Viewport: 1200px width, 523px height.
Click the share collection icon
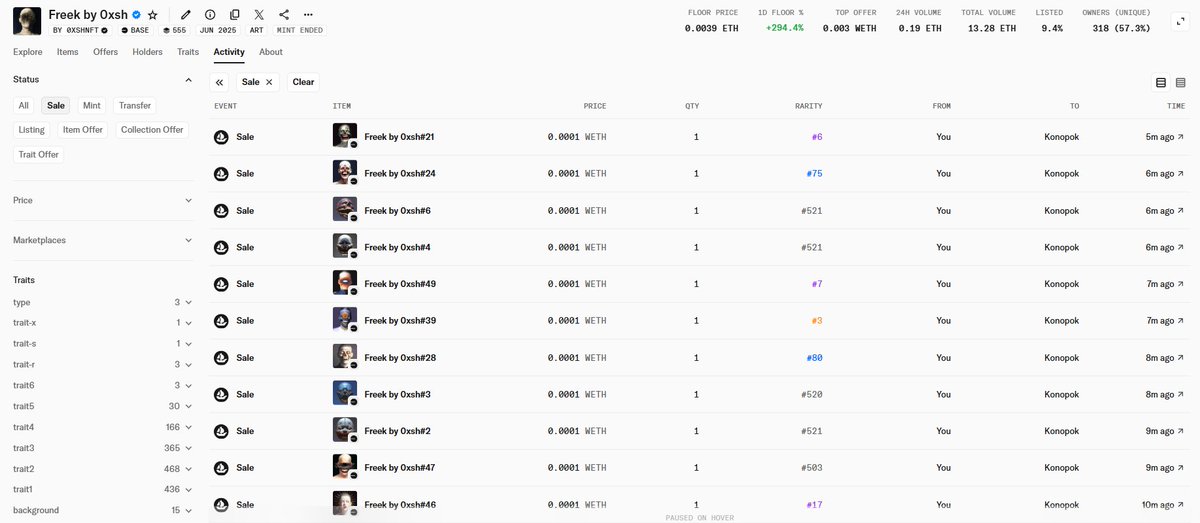[284, 15]
